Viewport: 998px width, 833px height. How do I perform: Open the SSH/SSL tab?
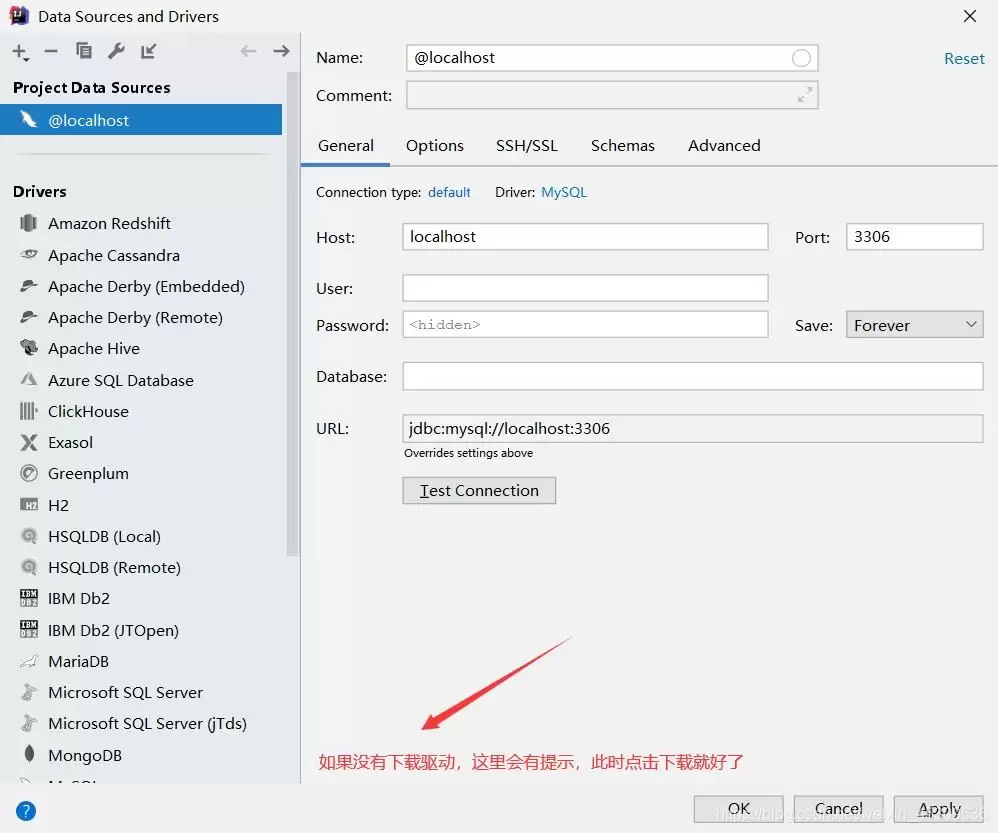coord(526,146)
